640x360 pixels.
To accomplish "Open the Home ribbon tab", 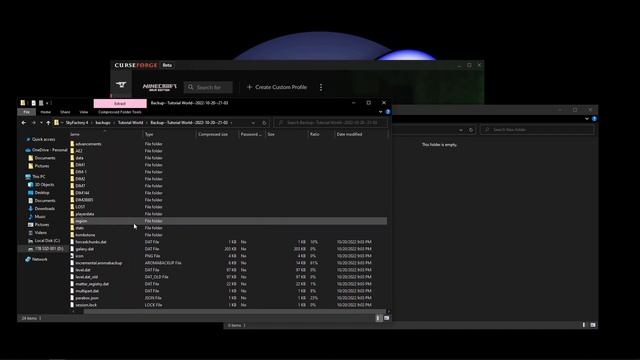I will 46,112.
